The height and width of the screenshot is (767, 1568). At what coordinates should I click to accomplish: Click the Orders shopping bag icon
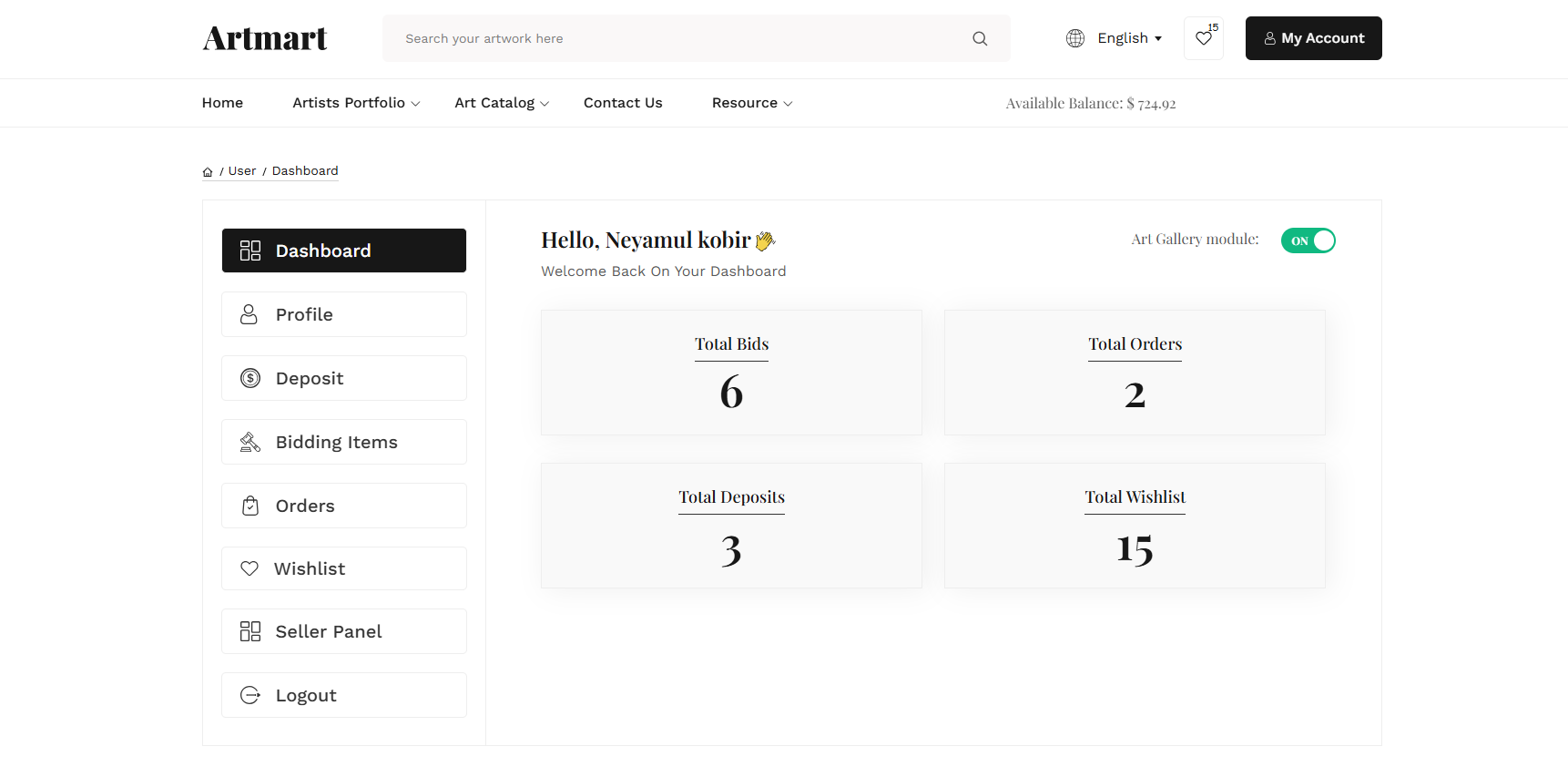pos(250,506)
